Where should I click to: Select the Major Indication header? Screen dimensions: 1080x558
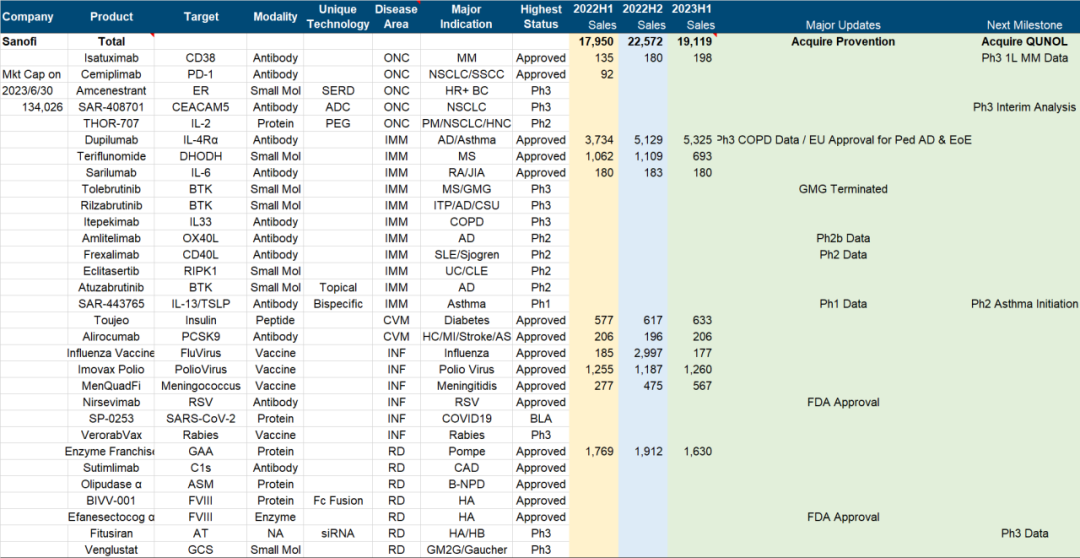(466, 17)
